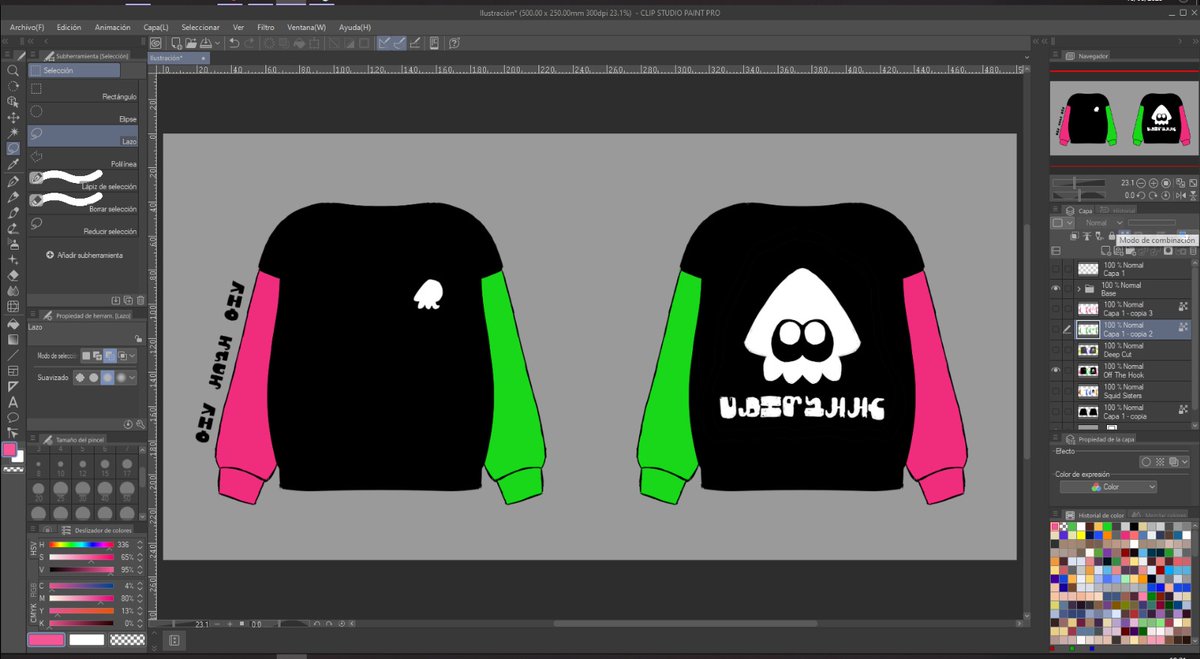Screen dimensions: 1200x659
Task: Click the Redo arrow in top toolbar
Action: [x=250, y=43]
